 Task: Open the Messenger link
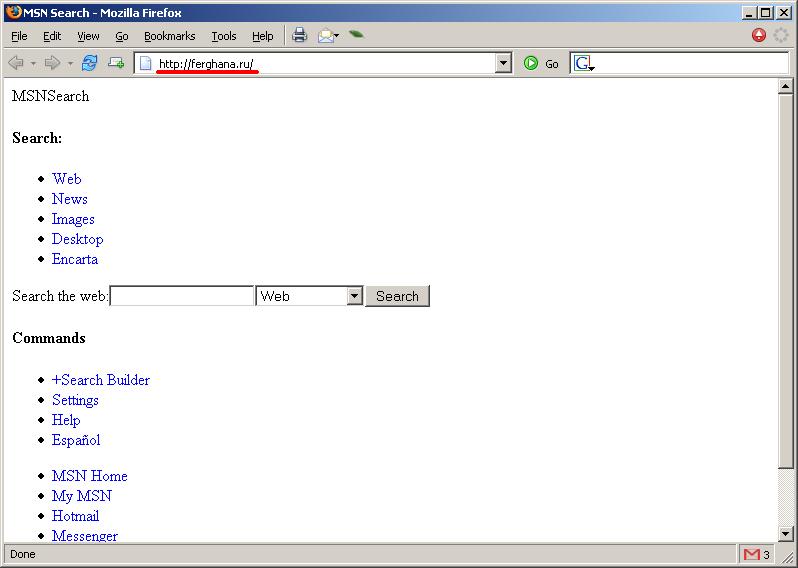84,536
